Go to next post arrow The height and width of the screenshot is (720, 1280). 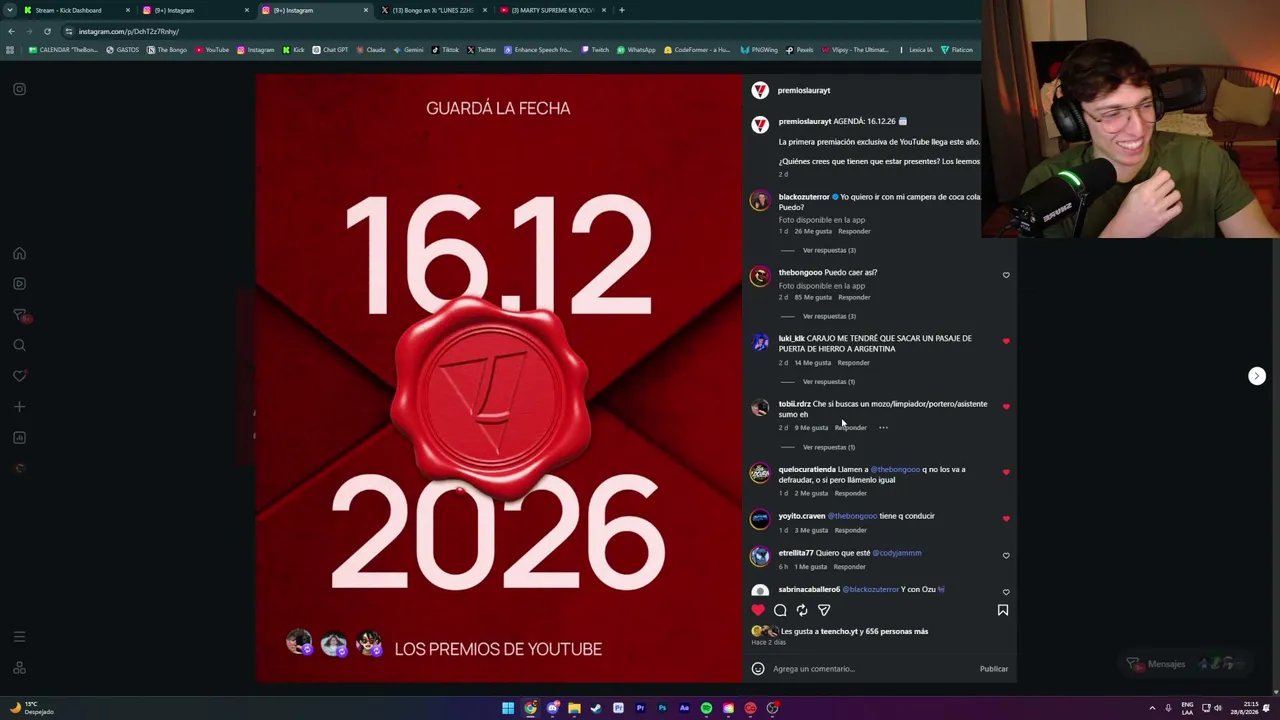point(1257,376)
